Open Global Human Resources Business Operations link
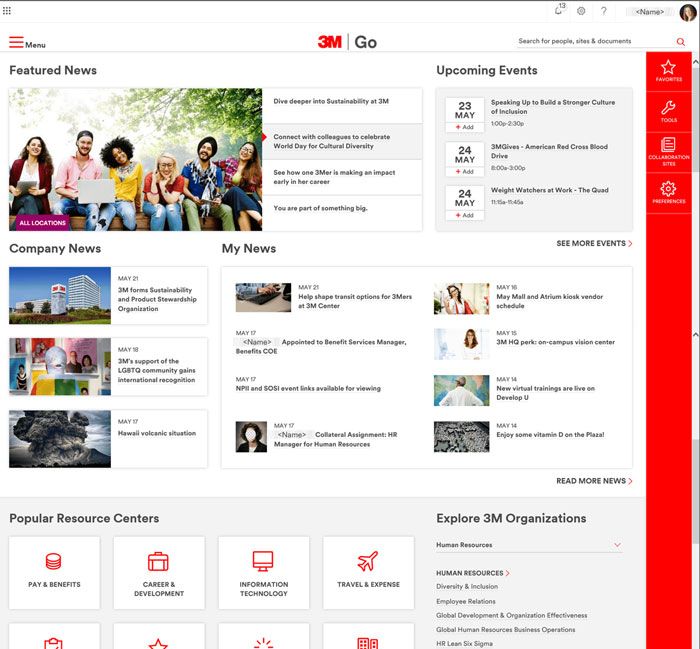 pos(505,629)
